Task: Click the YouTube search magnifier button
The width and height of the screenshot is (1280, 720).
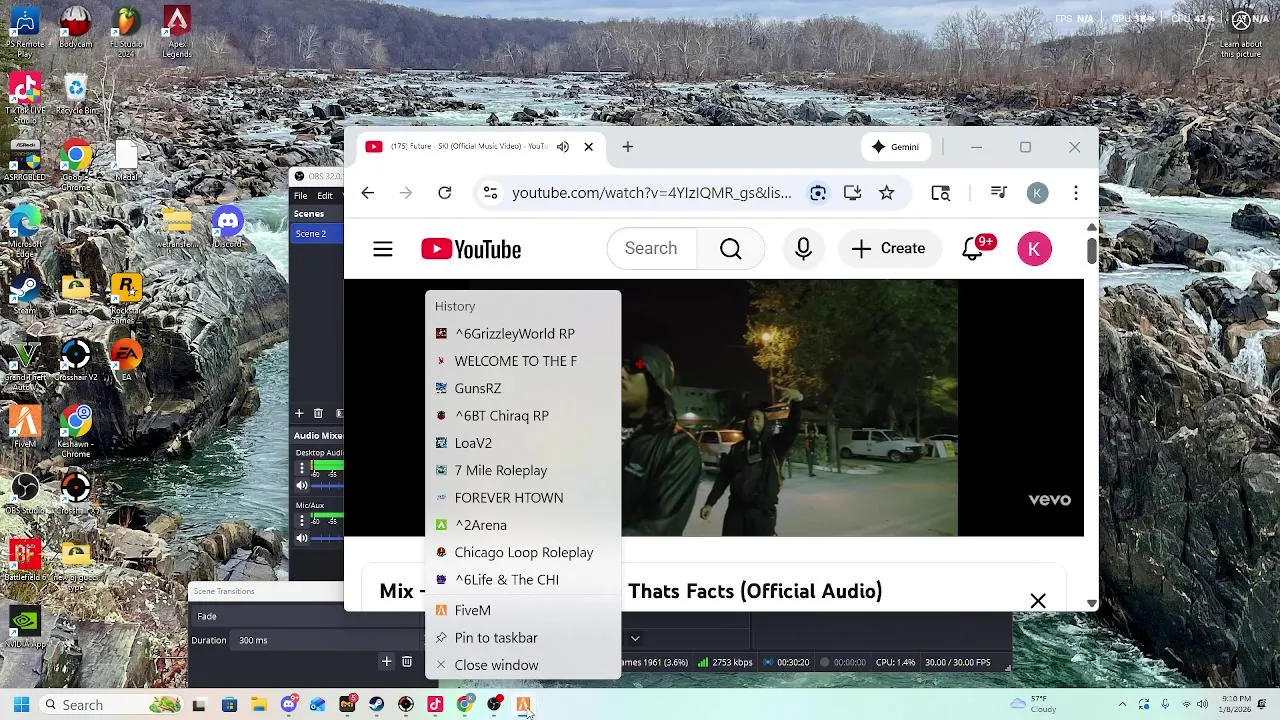Action: [x=731, y=249]
